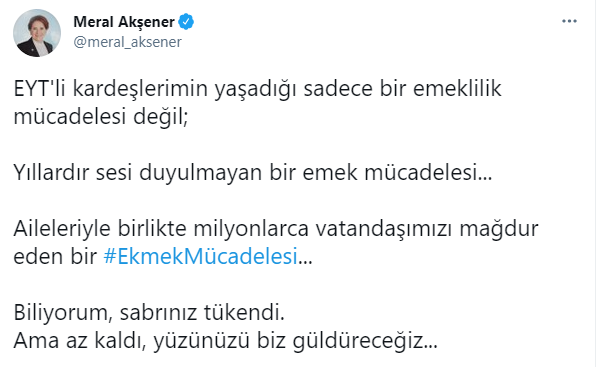Viewport: 601px width, 367px height.
Task: Click the blue verified checkmark badge
Action: [x=186, y=22]
